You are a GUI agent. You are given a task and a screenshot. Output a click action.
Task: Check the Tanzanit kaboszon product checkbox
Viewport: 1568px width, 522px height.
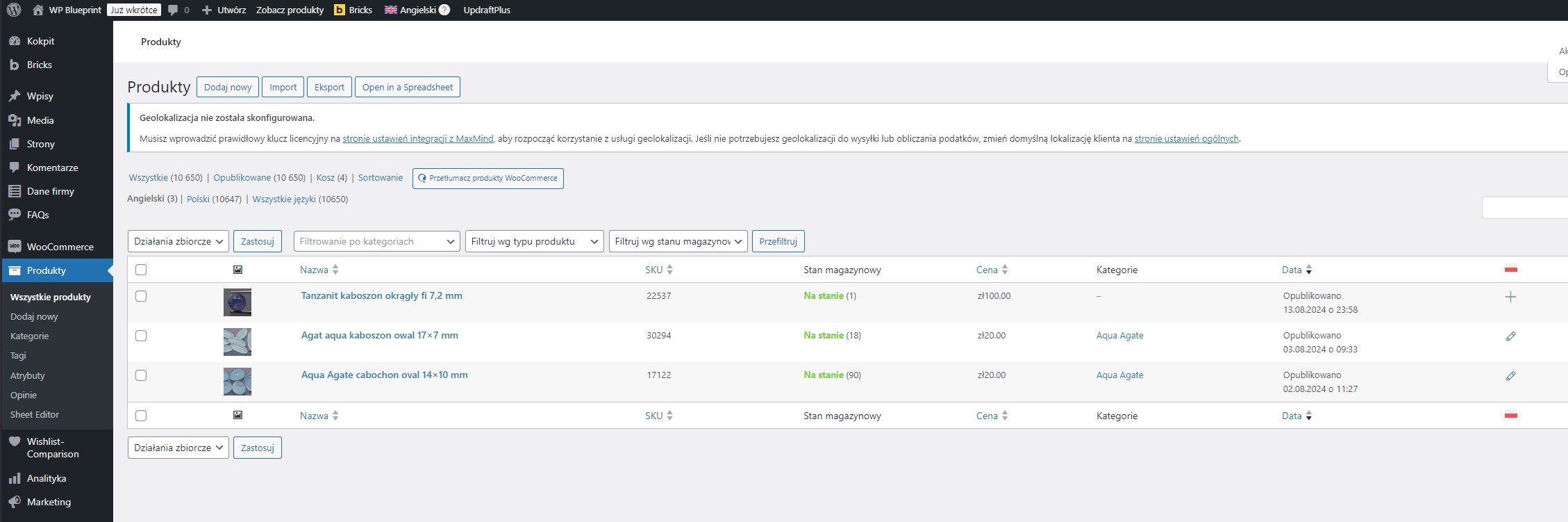[141, 296]
